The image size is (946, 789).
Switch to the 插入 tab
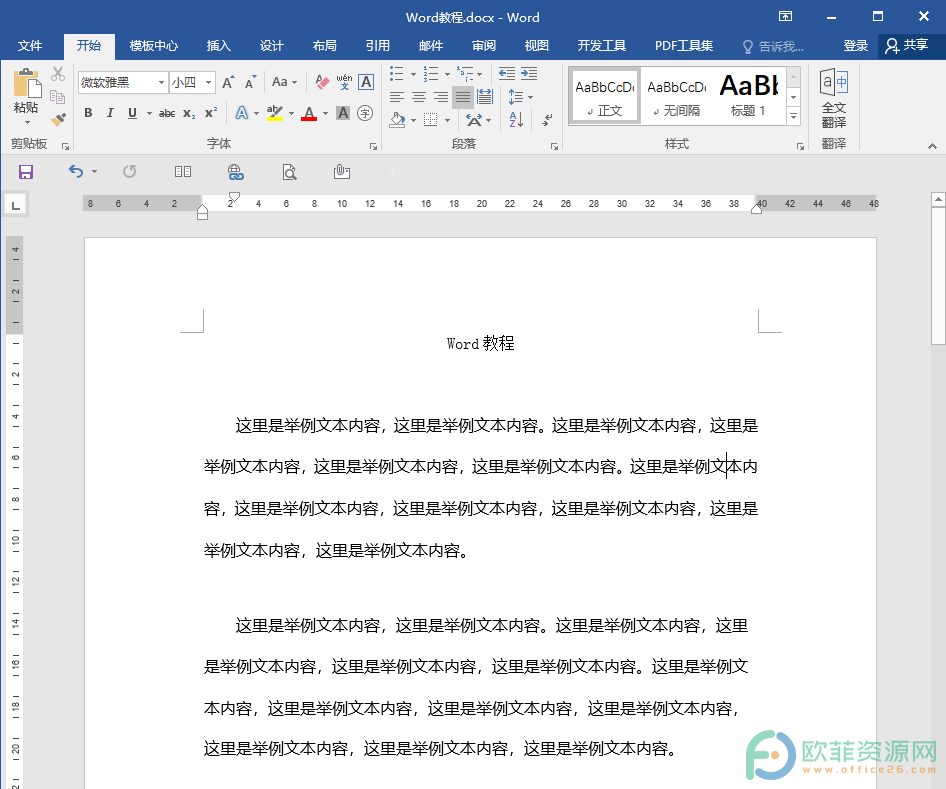click(x=218, y=46)
